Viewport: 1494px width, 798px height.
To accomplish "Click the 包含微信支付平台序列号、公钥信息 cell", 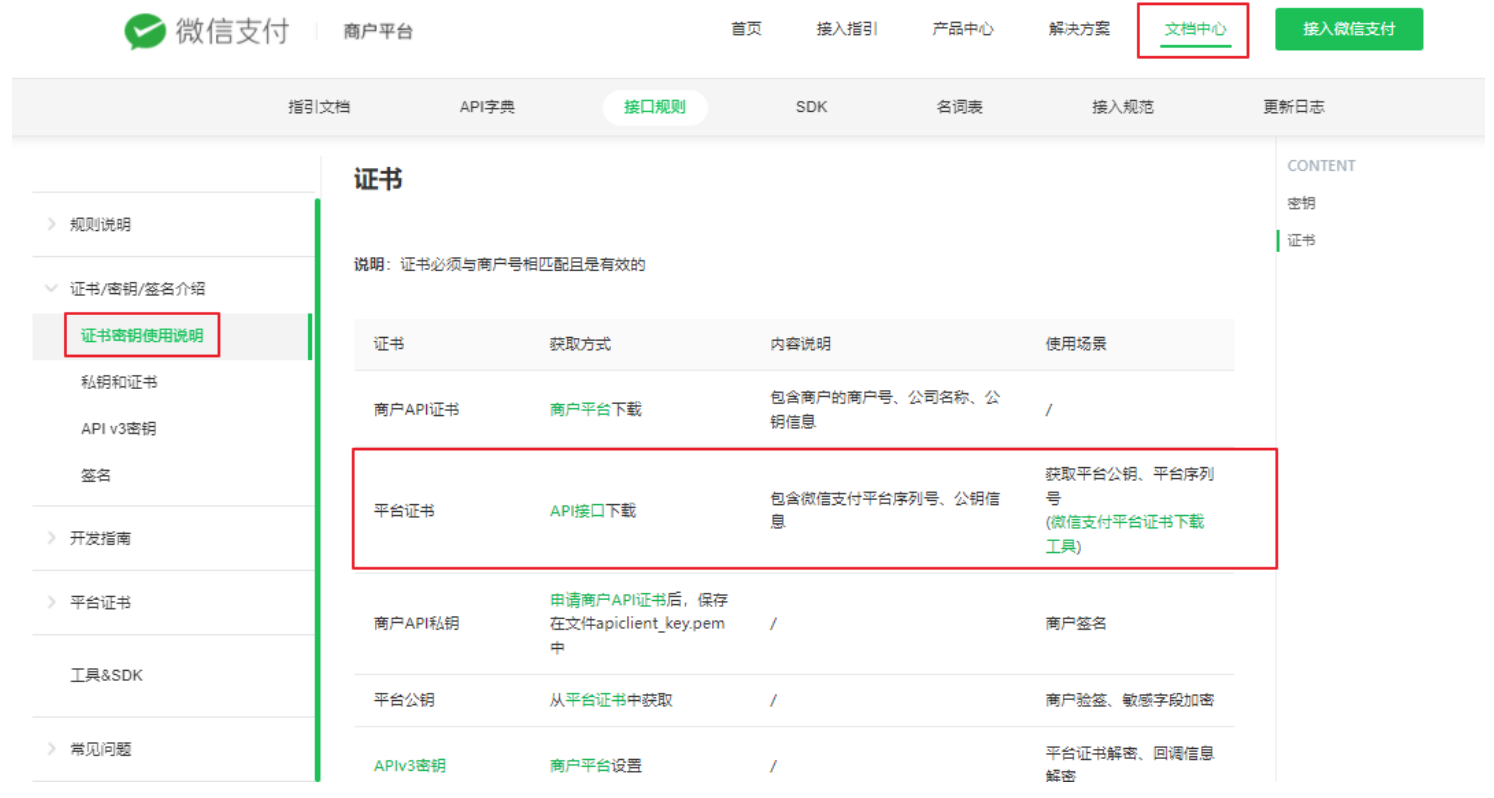I will coord(887,509).
